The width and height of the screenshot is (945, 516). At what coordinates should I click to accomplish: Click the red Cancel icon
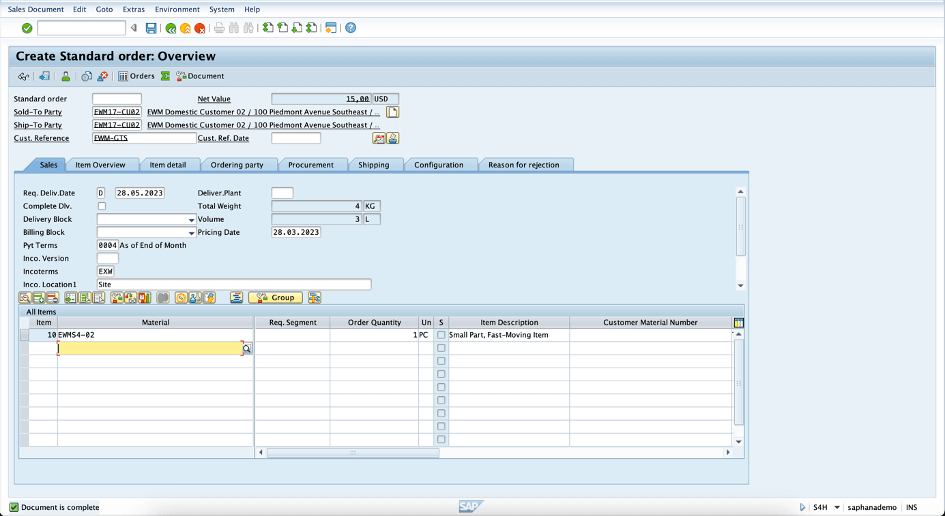pos(200,28)
